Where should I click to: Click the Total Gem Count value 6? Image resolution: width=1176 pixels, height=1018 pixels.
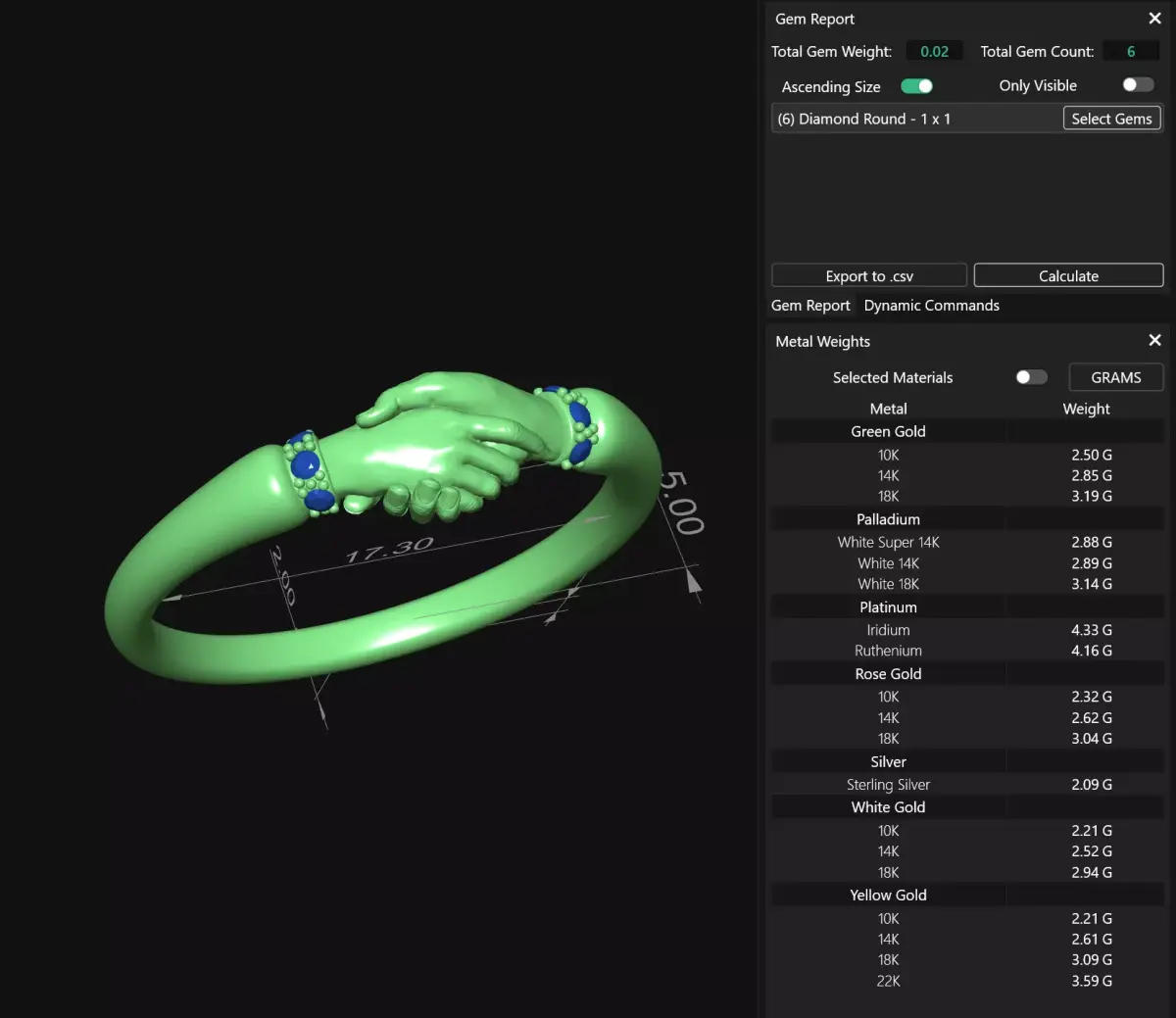[x=1131, y=52]
